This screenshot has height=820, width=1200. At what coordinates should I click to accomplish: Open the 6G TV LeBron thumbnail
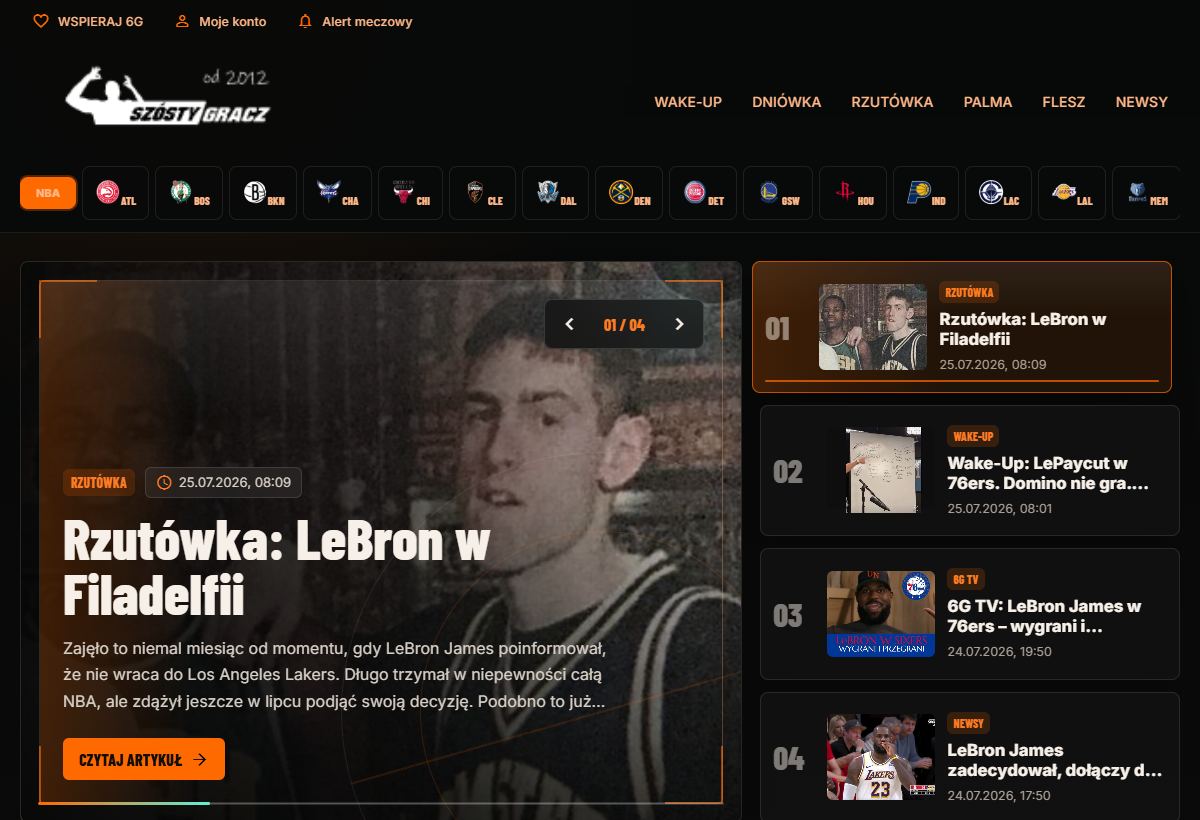[881, 614]
